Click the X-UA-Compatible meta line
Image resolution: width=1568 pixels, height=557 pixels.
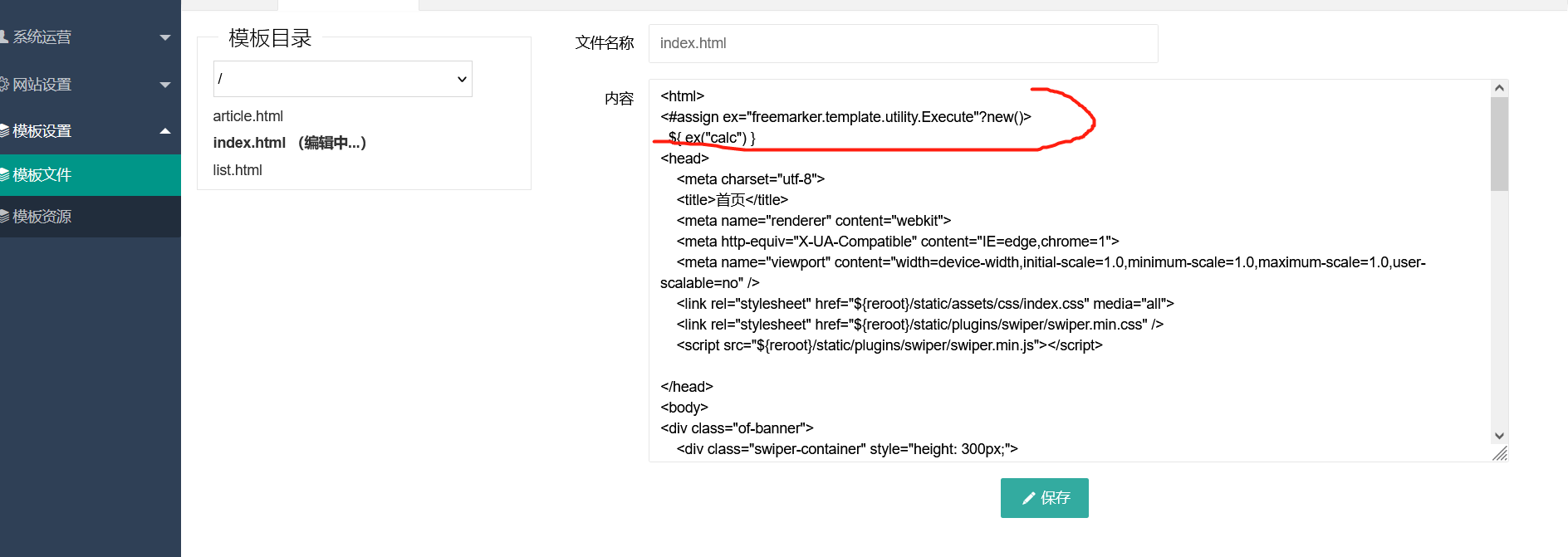898,242
